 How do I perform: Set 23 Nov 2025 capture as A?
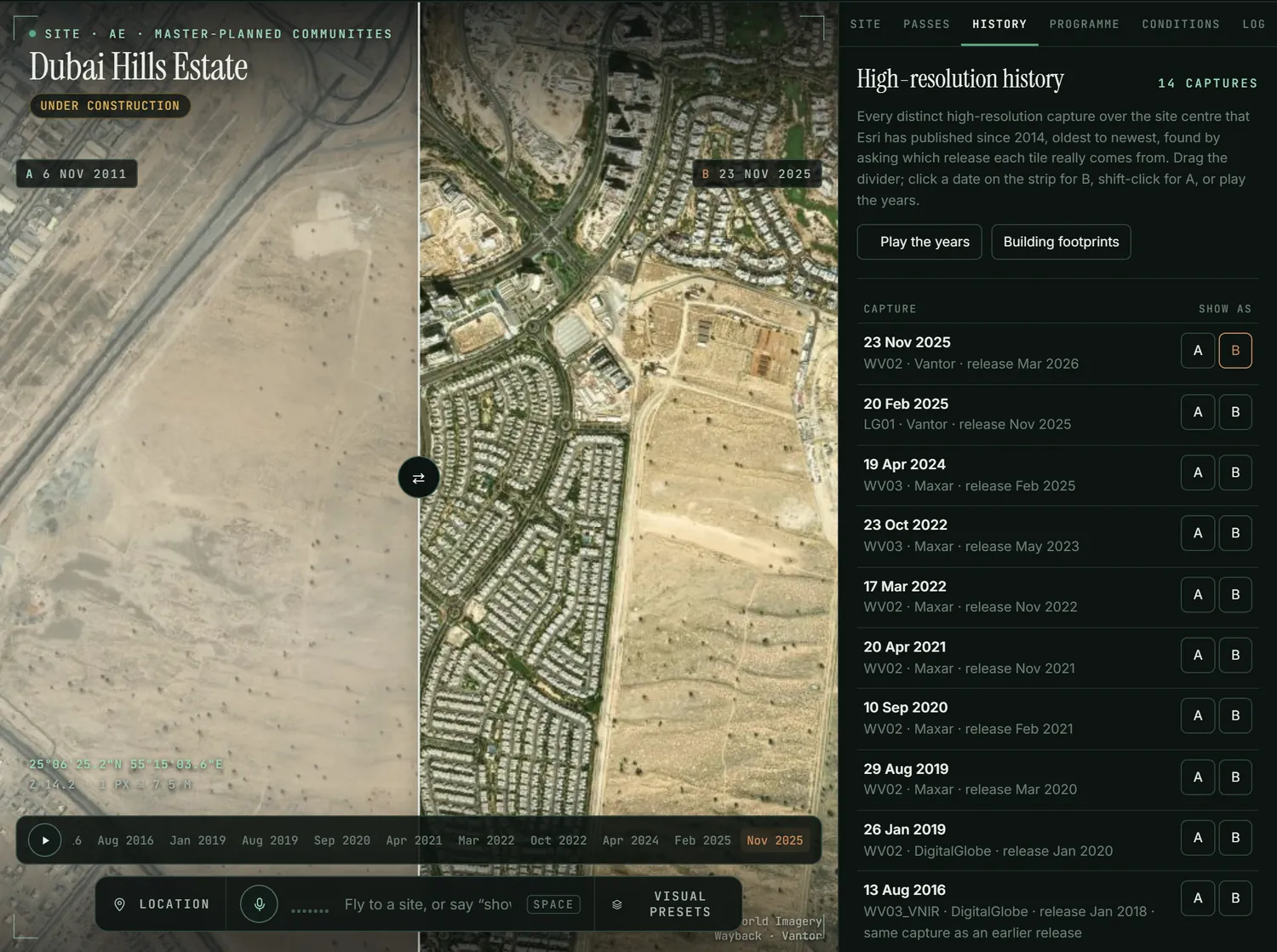pyautogui.click(x=1198, y=351)
